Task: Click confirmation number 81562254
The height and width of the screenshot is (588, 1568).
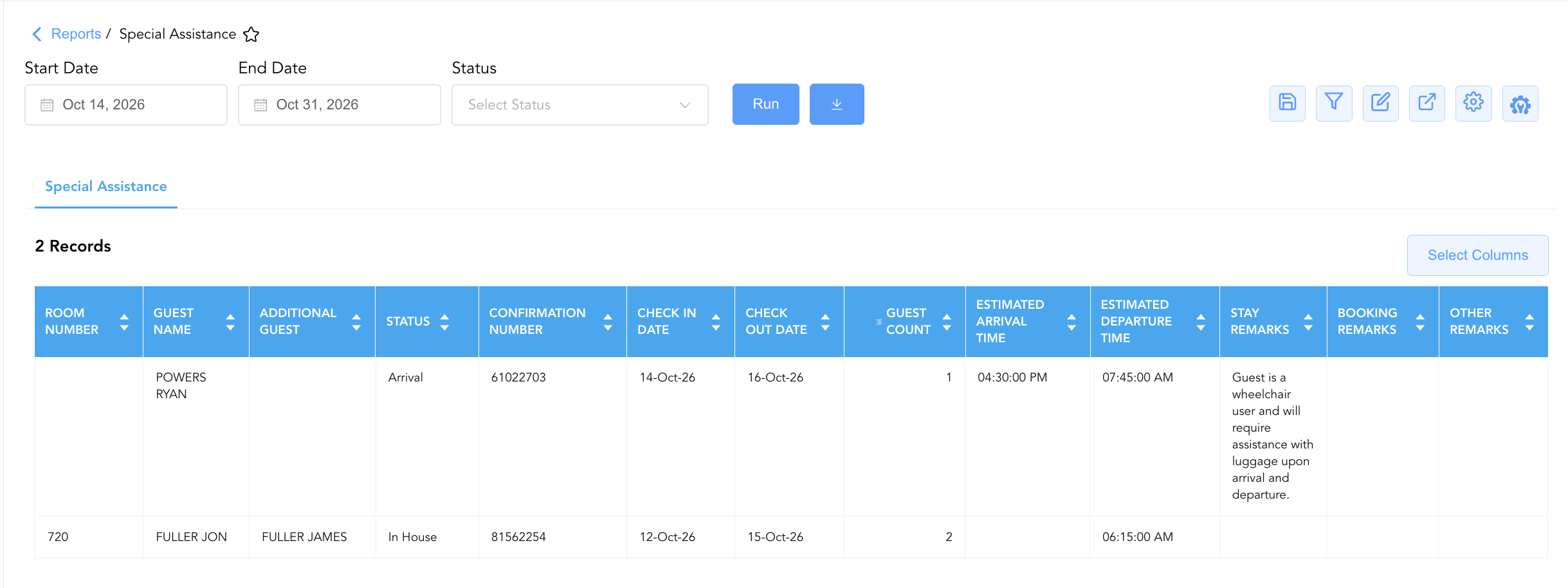Action: (518, 537)
